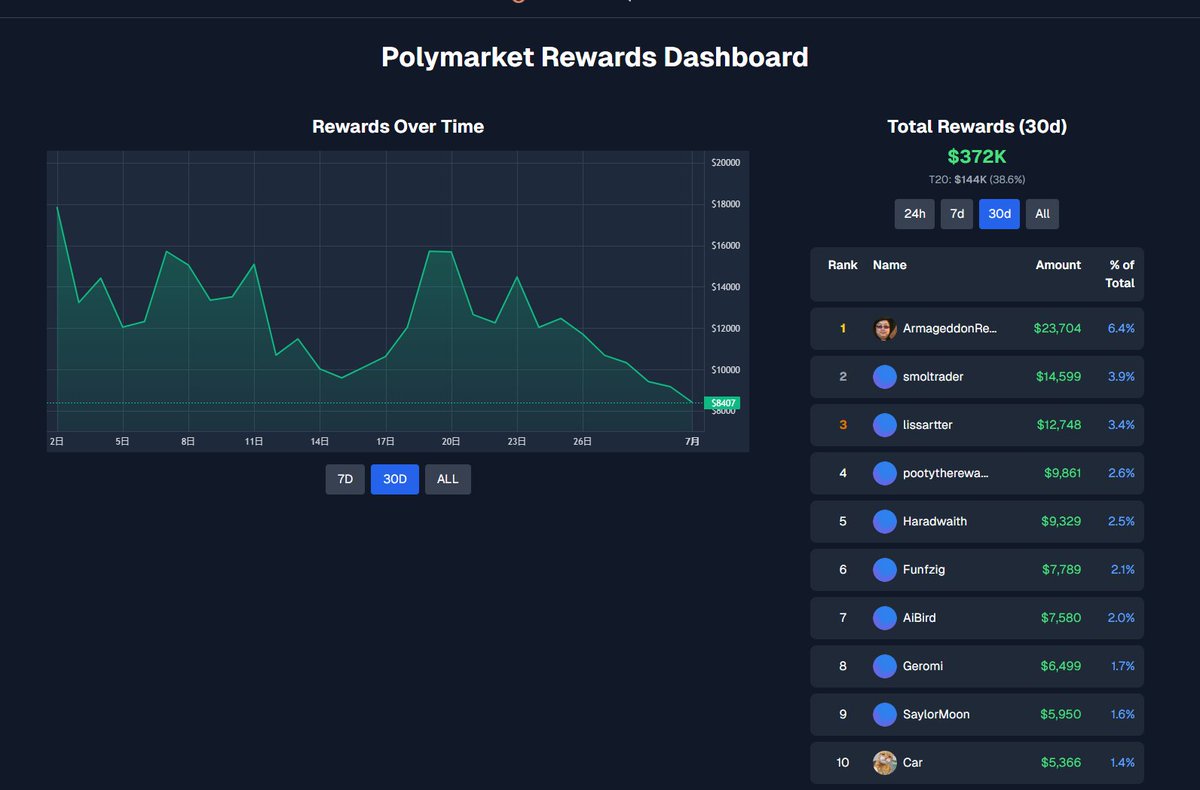1200x790 pixels.
Task: Click the $8407 current value label
Action: click(722, 404)
